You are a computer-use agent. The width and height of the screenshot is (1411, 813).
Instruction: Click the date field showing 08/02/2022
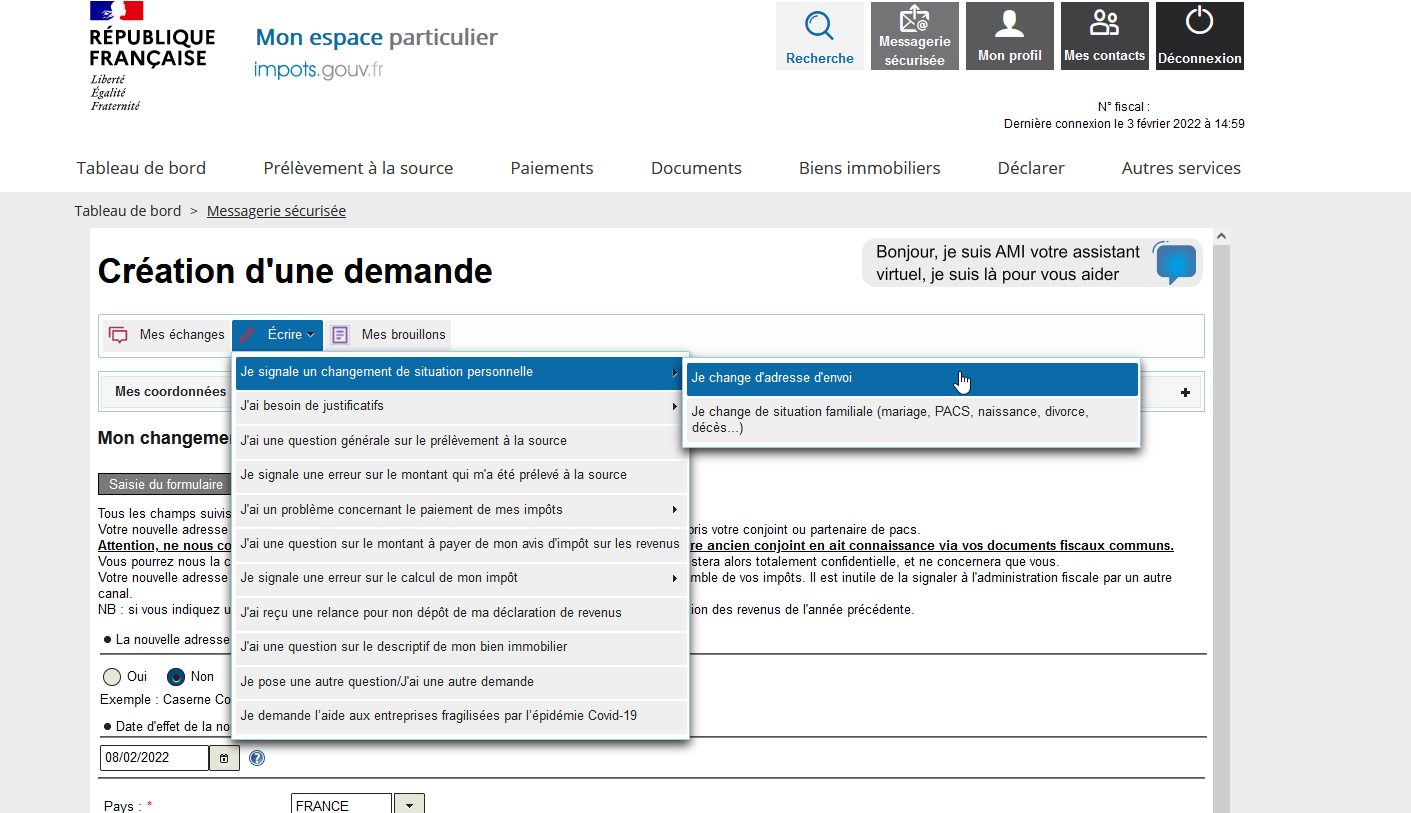point(154,758)
